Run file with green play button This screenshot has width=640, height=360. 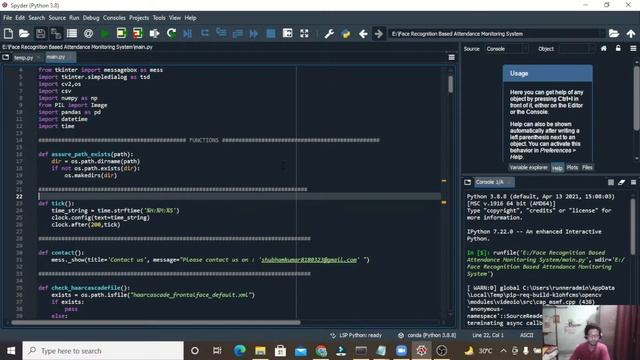[104, 33]
